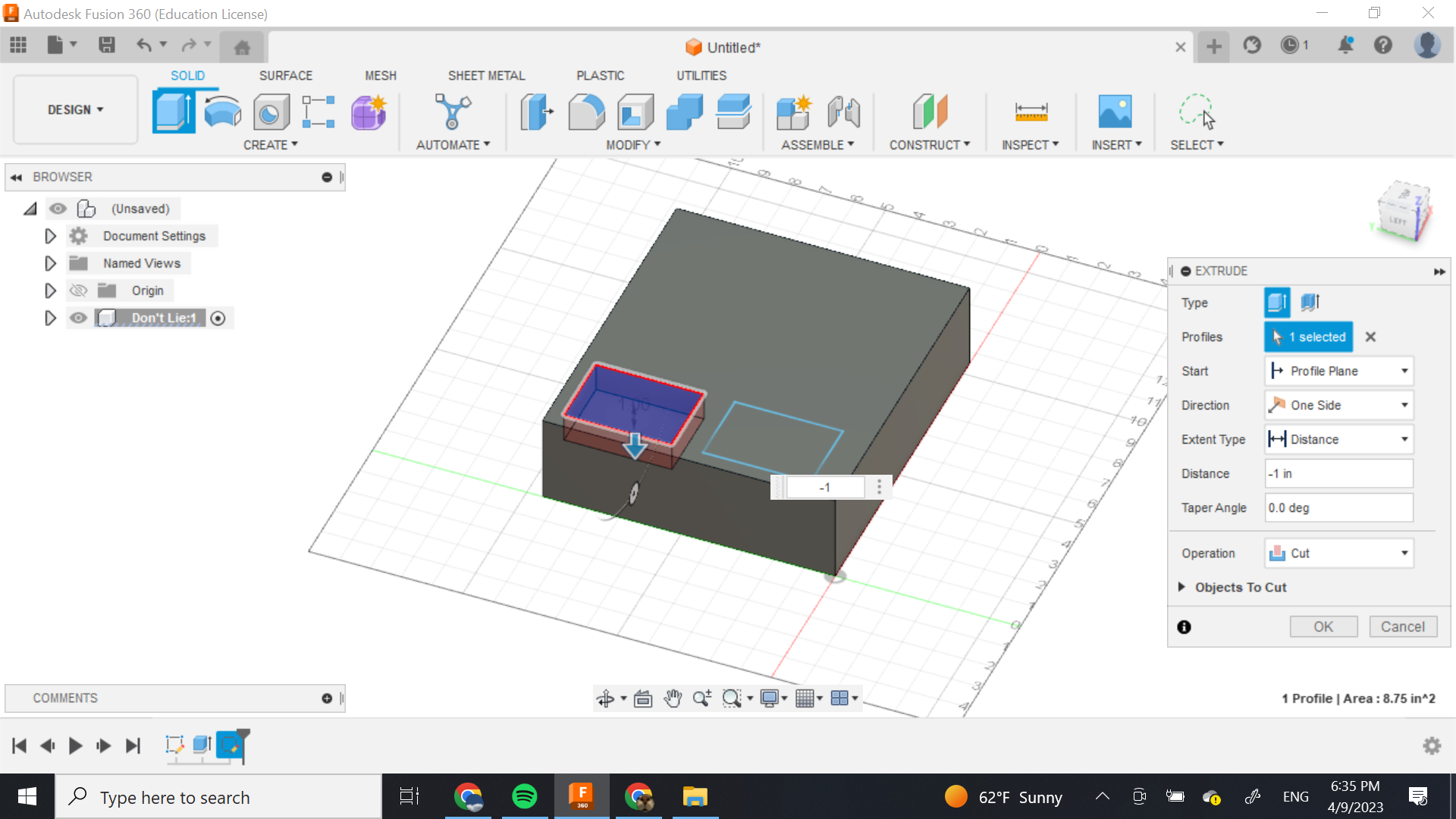The image size is (1456, 819).
Task: Click the Taper Angle input field
Action: tap(1338, 507)
